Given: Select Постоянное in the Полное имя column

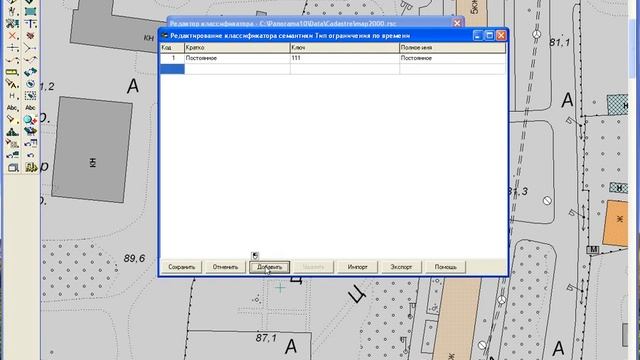Looking at the screenshot, I should pyautogui.click(x=452, y=58).
